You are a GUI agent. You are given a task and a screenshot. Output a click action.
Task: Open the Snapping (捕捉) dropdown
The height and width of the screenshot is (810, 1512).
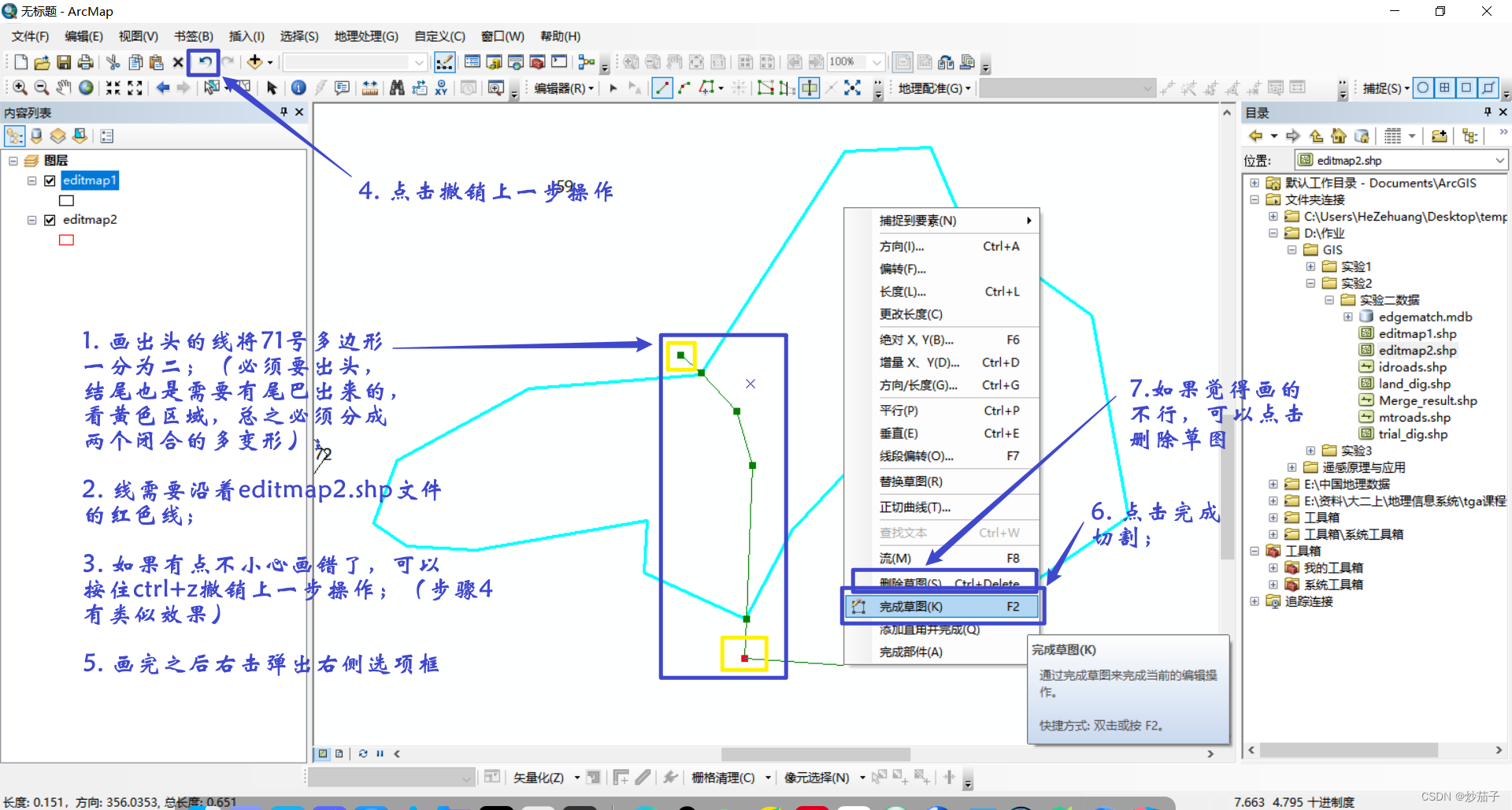pyautogui.click(x=1386, y=88)
